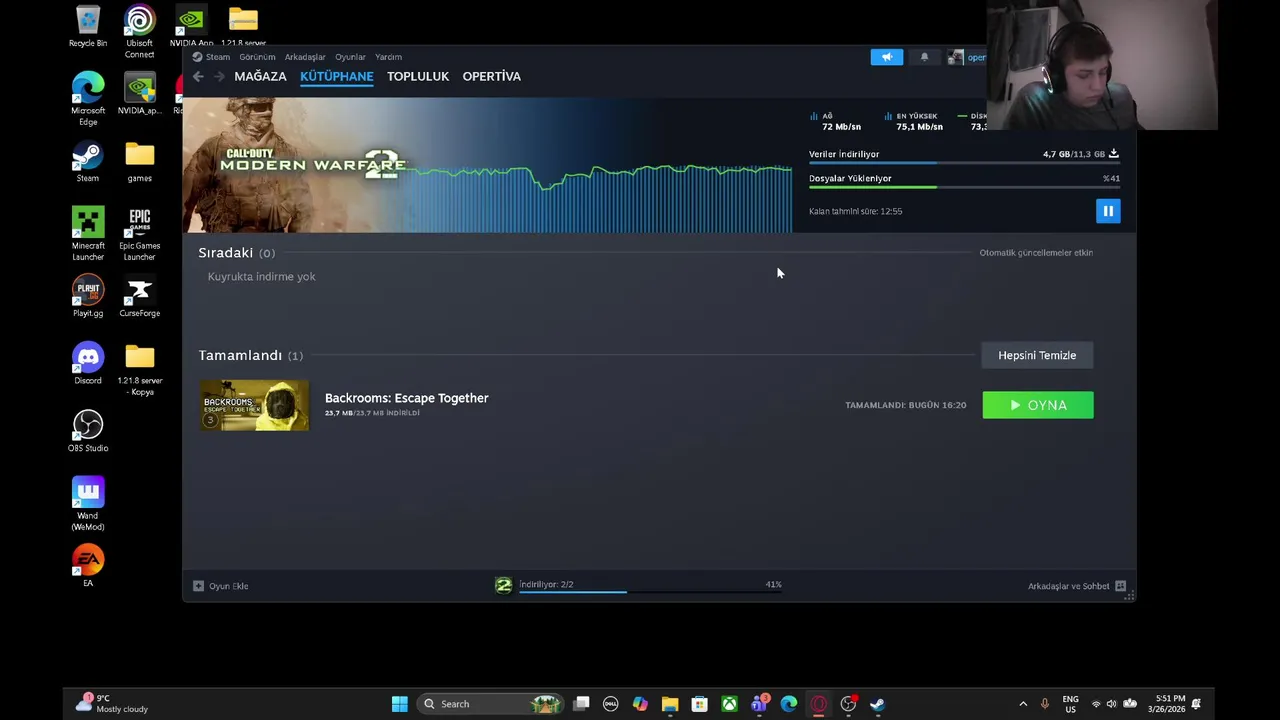Open Steam notifications bell icon
The width and height of the screenshot is (1280, 720).
(x=924, y=57)
